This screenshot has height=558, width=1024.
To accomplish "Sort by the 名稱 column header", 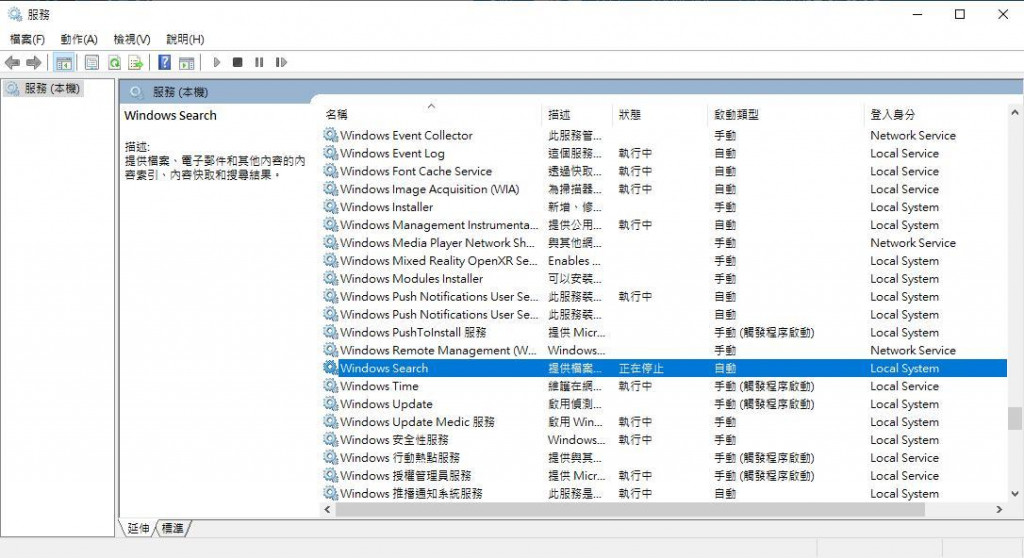I will pos(432,114).
